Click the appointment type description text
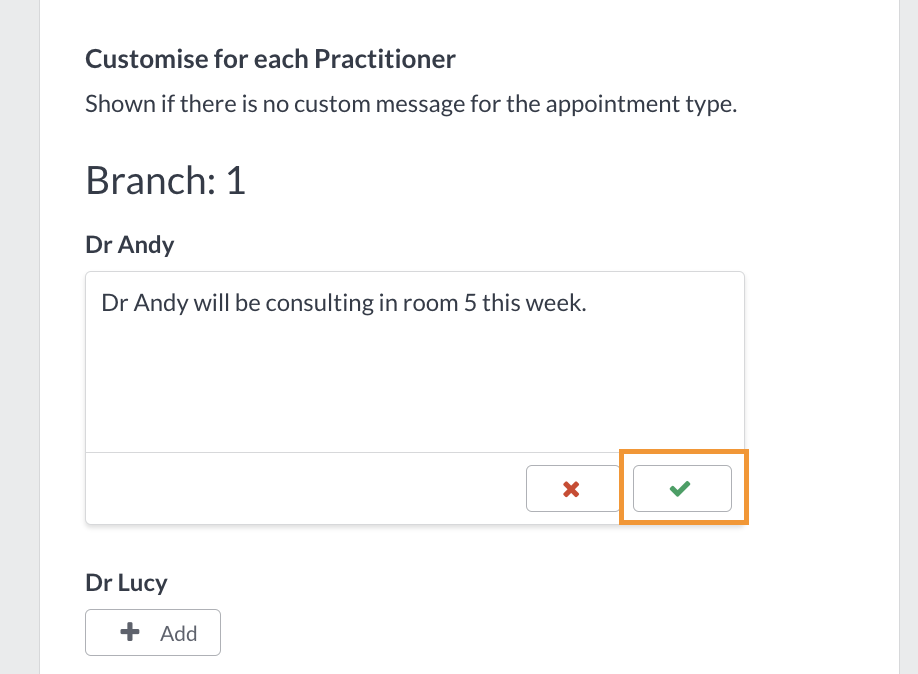 tap(411, 103)
